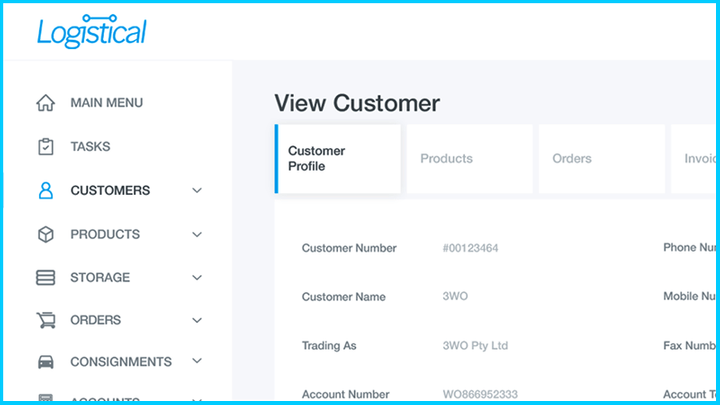720x405 pixels.
Task: Click the Logistical logo
Action: coord(92,32)
